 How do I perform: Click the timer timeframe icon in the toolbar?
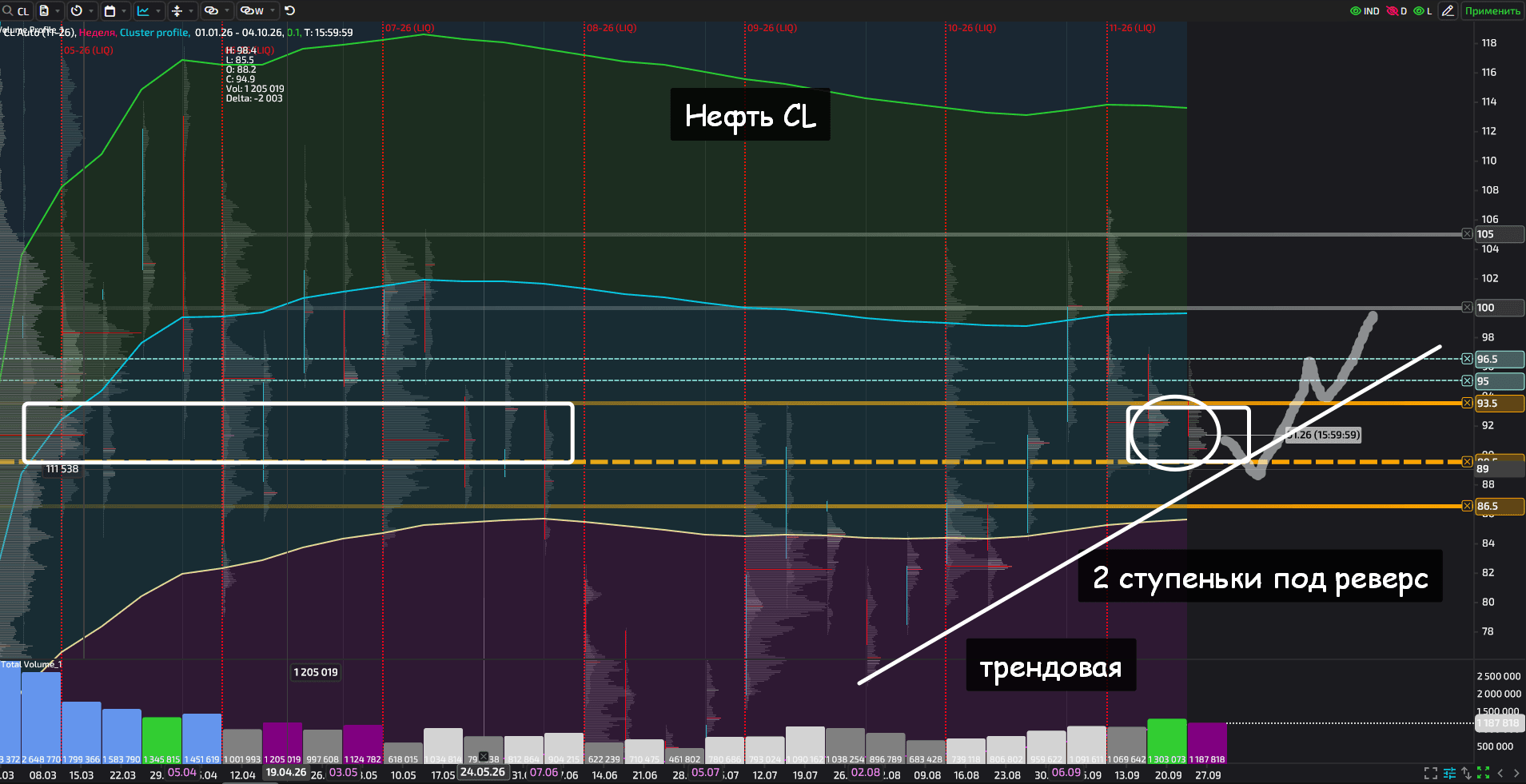tap(77, 11)
